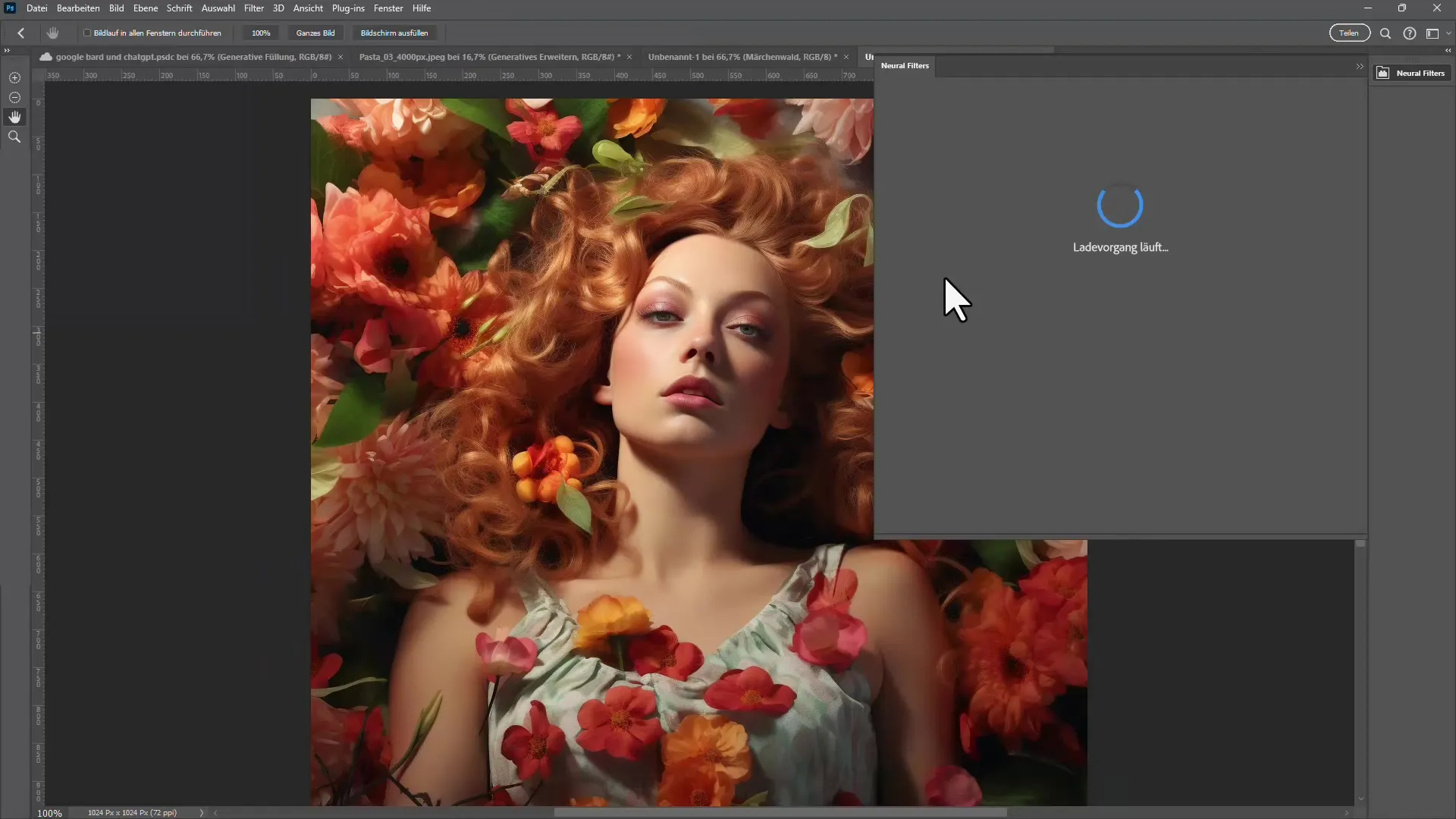This screenshot has height=819, width=1456.
Task: Switch to Unbenannt-1 Märchenwald document tab
Action: pyautogui.click(x=742, y=57)
